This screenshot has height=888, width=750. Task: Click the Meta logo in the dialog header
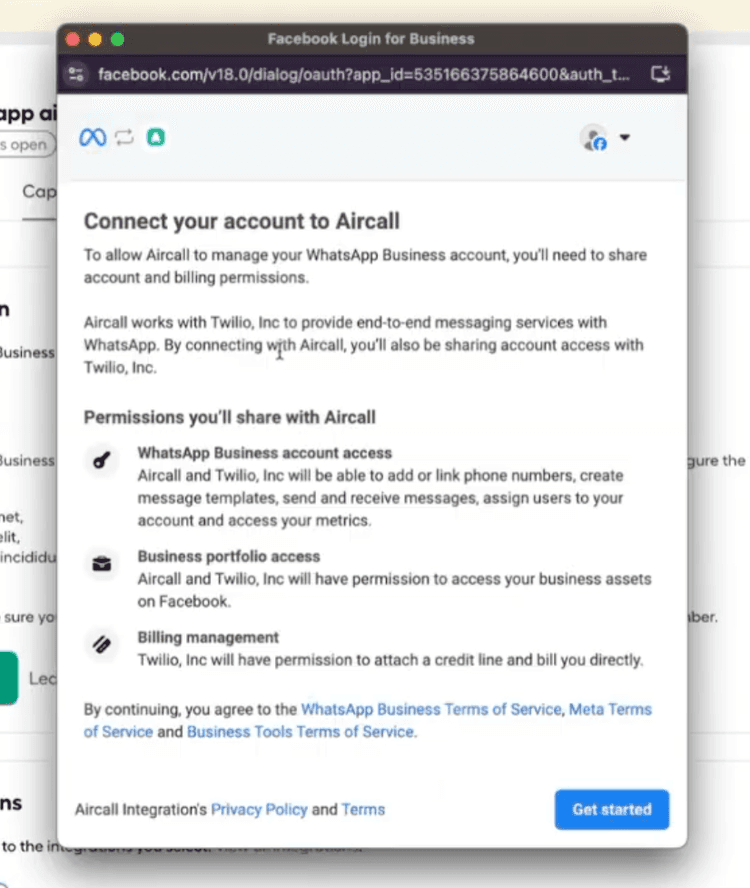91,137
